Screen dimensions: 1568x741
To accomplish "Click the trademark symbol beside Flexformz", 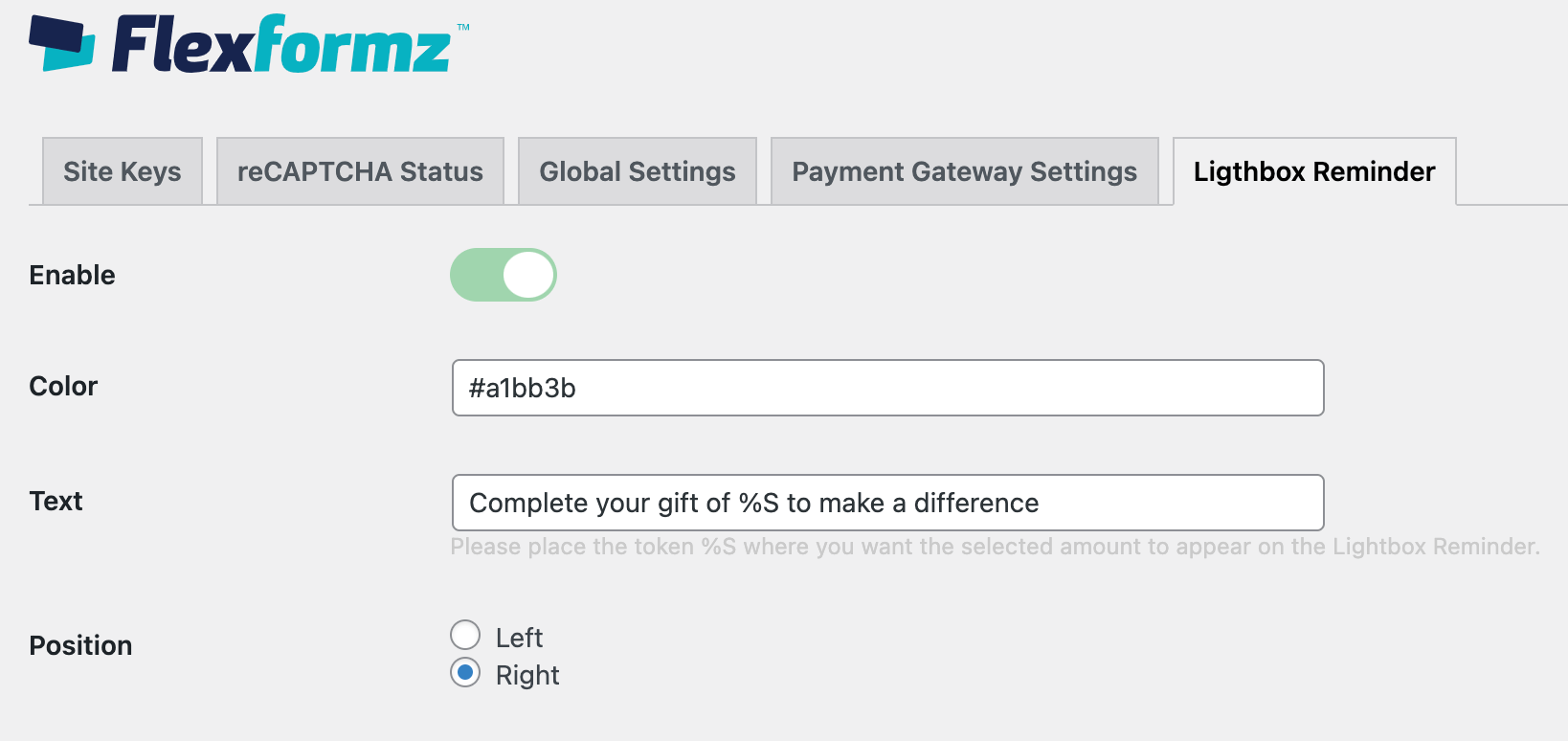I will [464, 25].
